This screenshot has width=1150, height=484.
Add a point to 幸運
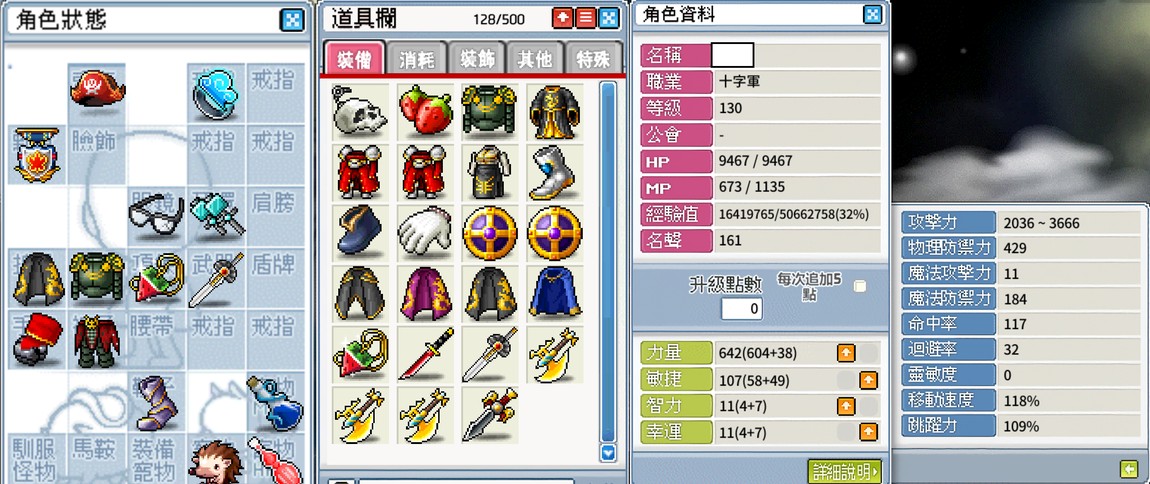[x=868, y=432]
